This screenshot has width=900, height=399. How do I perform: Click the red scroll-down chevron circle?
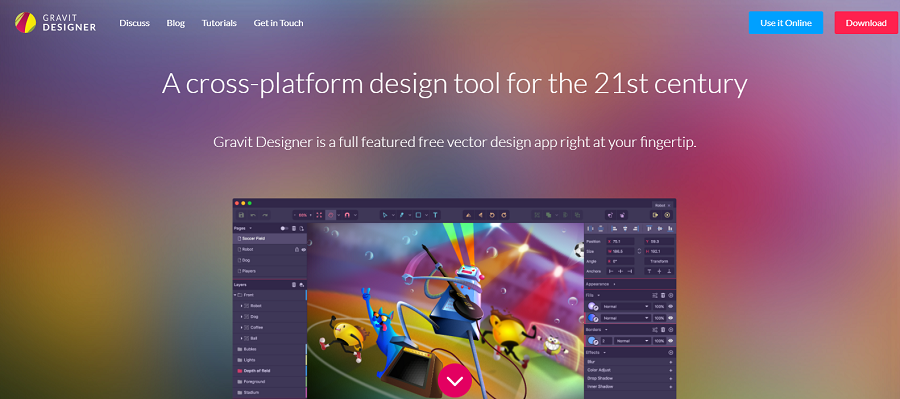pyautogui.click(x=455, y=380)
